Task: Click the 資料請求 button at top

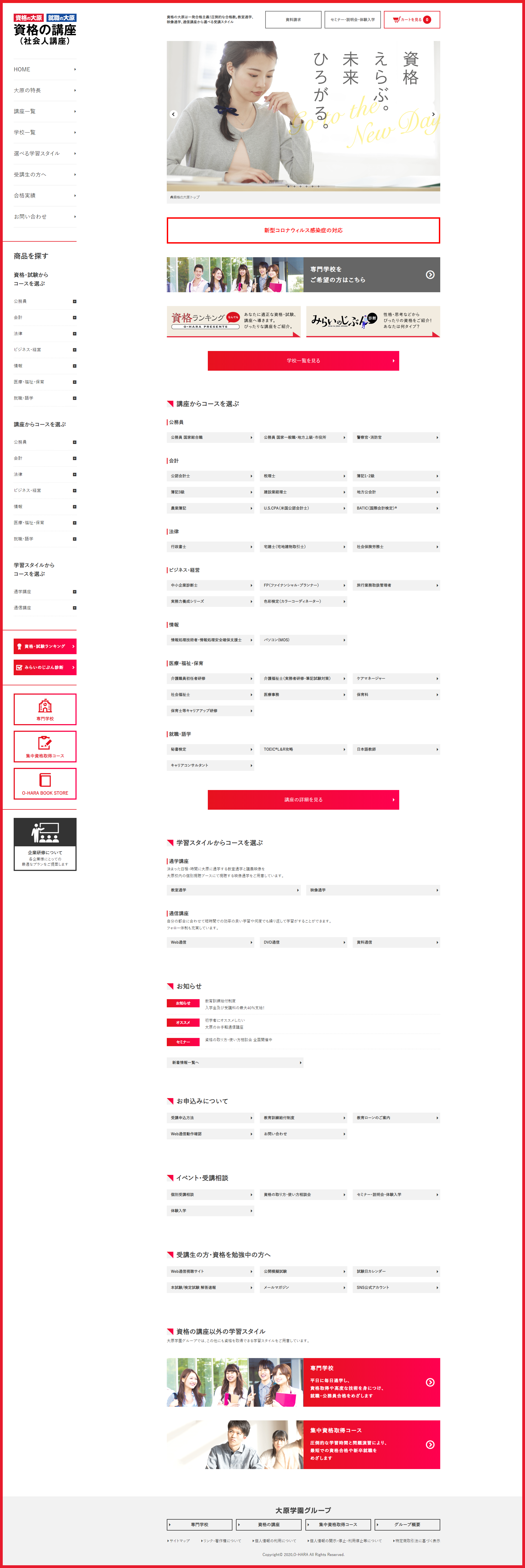Action: (x=293, y=19)
